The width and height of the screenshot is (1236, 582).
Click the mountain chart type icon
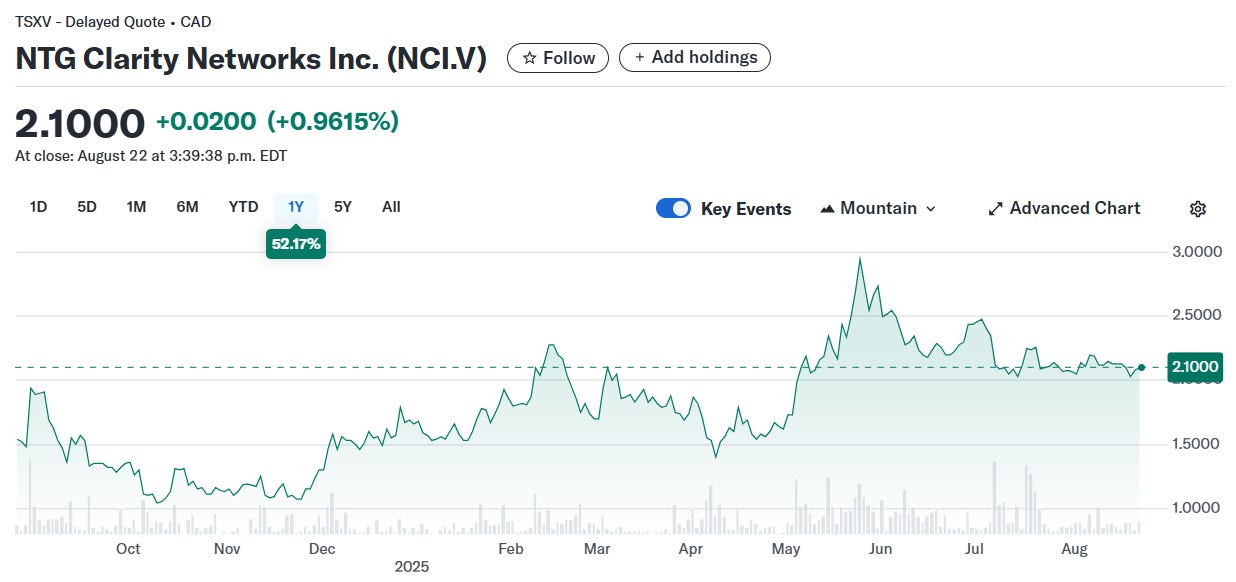827,209
